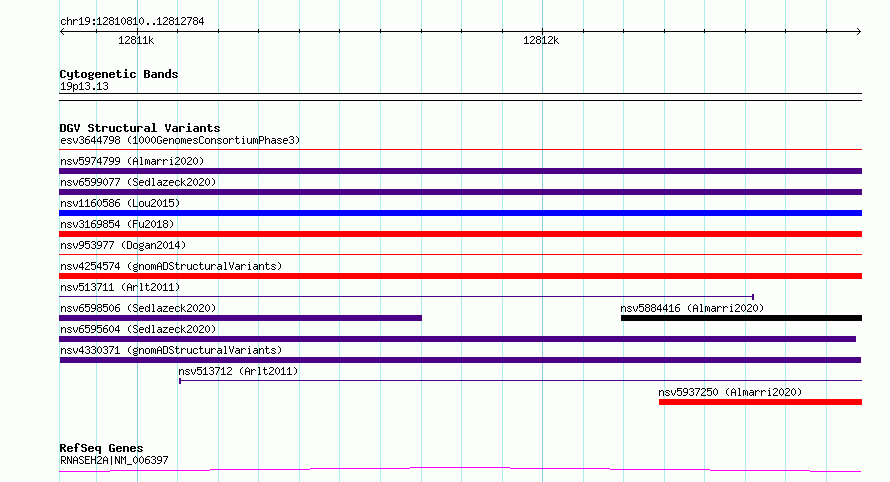This screenshot has width=890, height=482.
Task: Click the Cytogenetic Bands track title
Action: click(119, 74)
